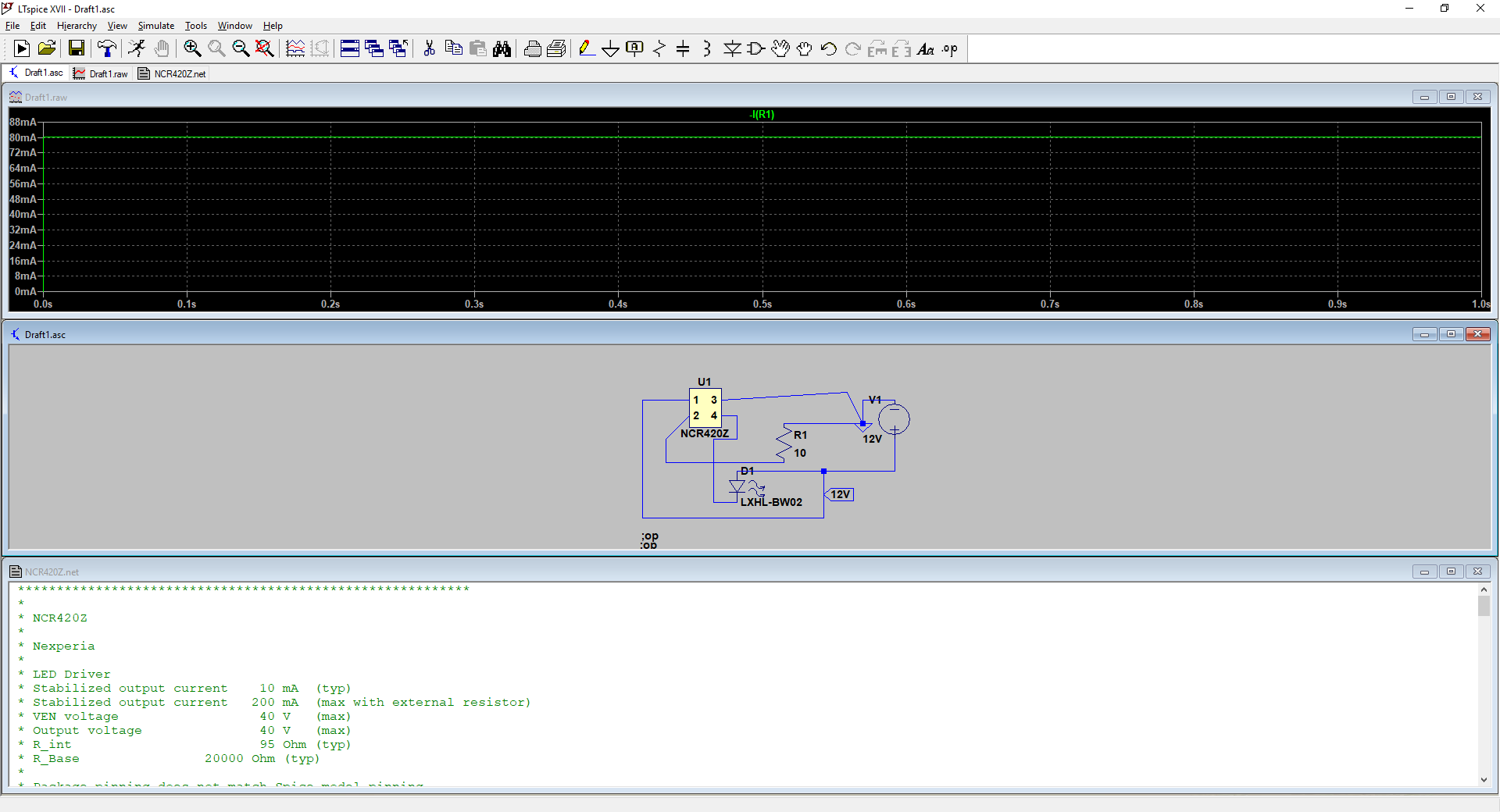Image resolution: width=1500 pixels, height=812 pixels.
Task: Click the Copy toolbar icon
Action: pyautogui.click(x=453, y=49)
